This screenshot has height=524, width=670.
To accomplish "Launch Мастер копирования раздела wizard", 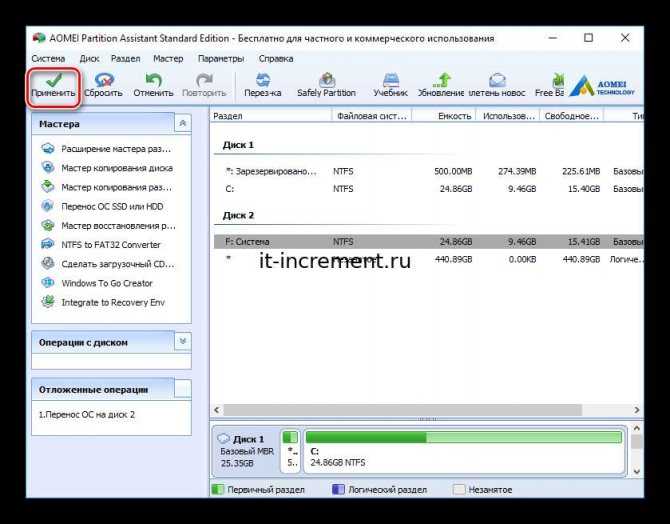I will click(106, 187).
